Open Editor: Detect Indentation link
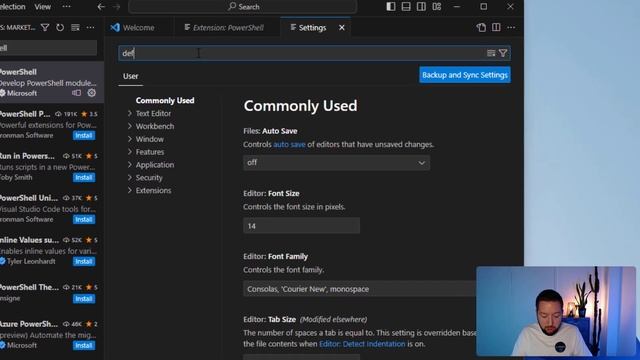 point(362,344)
